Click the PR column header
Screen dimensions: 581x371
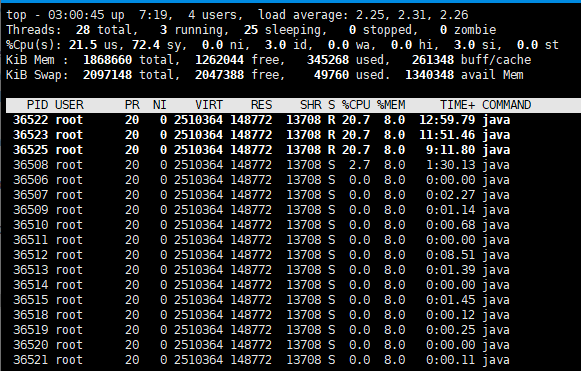(132, 105)
